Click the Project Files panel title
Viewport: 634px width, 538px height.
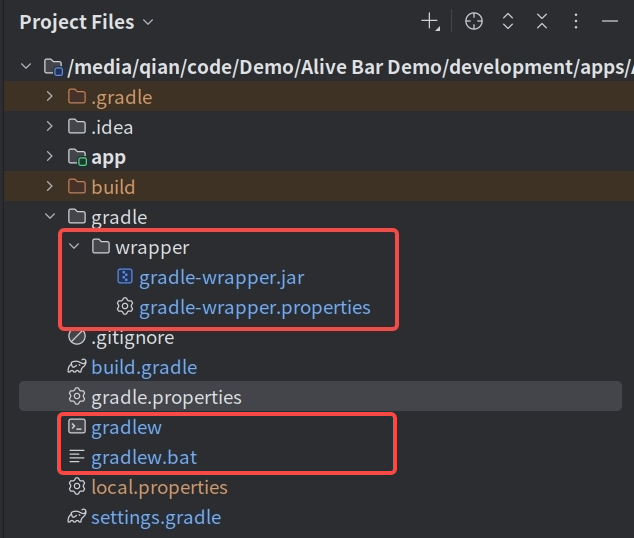tap(77, 22)
